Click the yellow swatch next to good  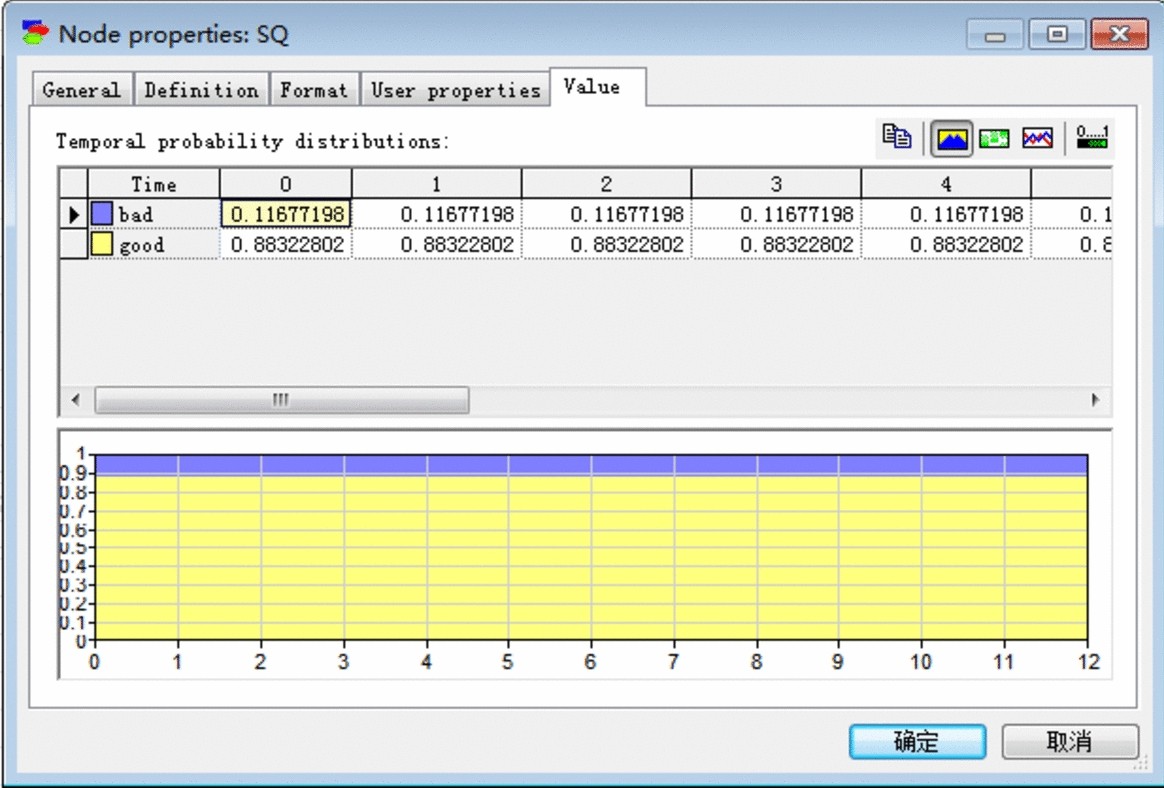tap(102, 245)
